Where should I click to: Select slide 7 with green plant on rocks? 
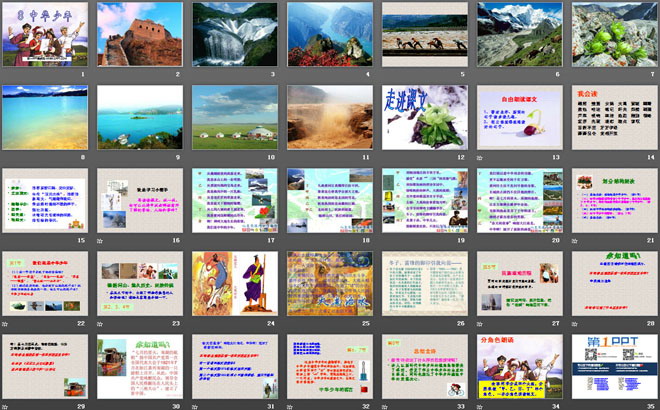point(614,33)
